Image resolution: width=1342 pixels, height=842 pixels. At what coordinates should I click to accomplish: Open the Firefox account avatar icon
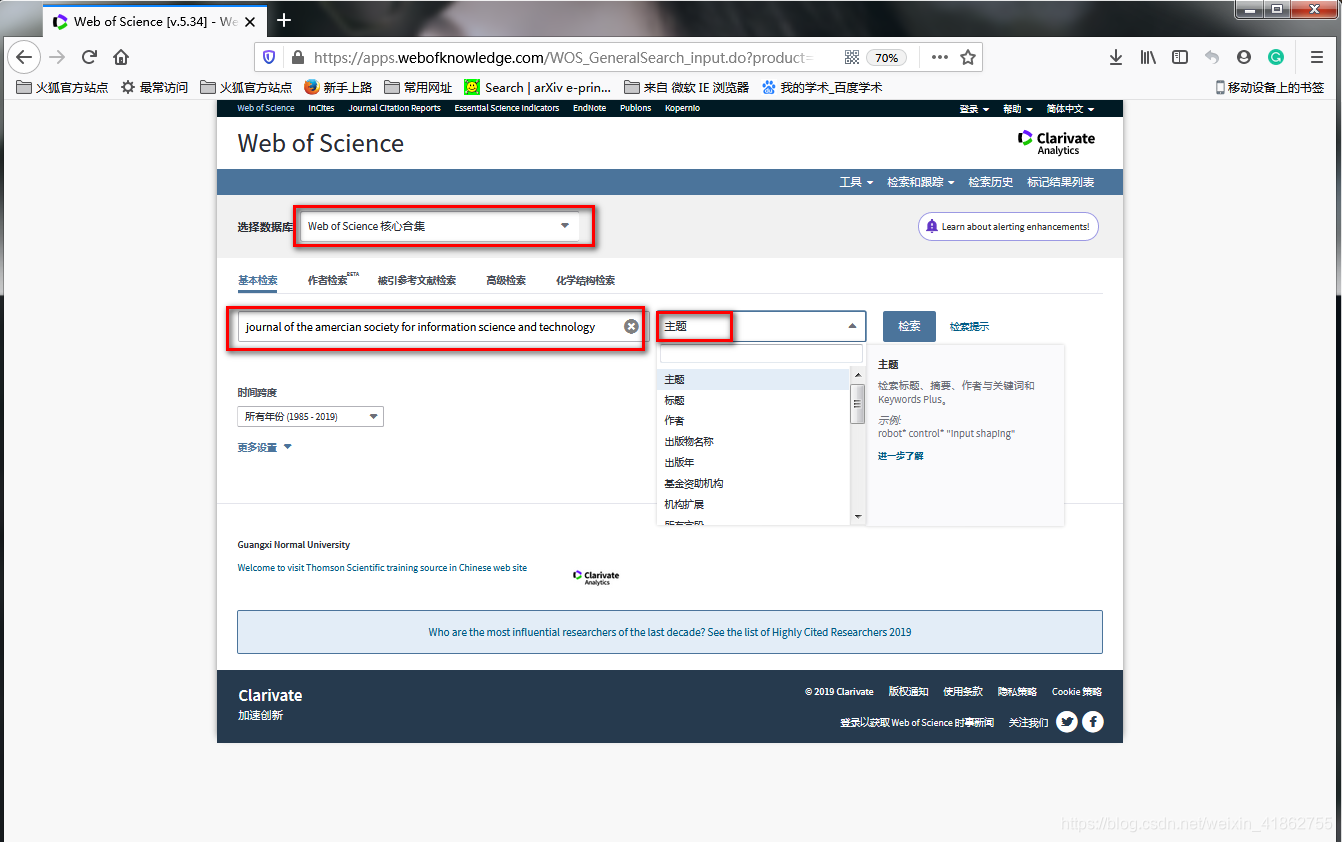tap(1244, 57)
